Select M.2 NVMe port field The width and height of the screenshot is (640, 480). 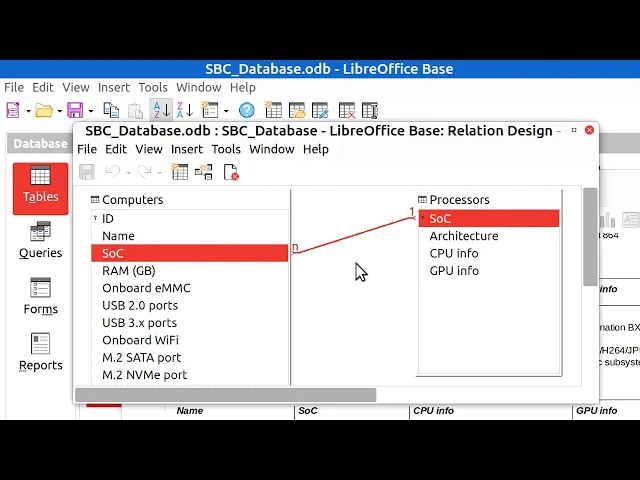point(190,375)
